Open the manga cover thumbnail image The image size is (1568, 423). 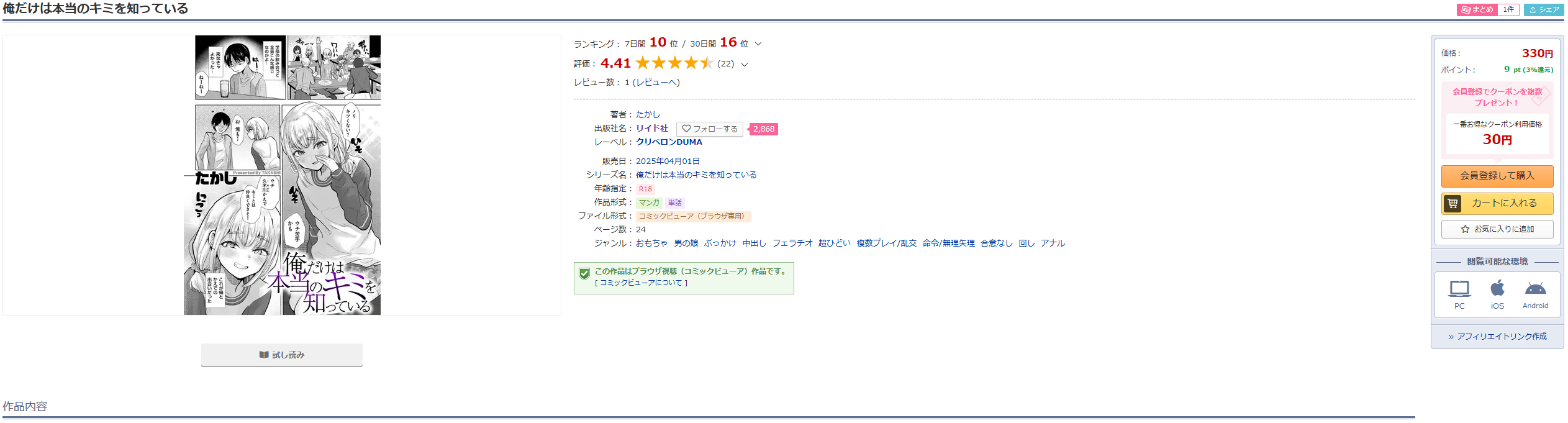[282, 175]
